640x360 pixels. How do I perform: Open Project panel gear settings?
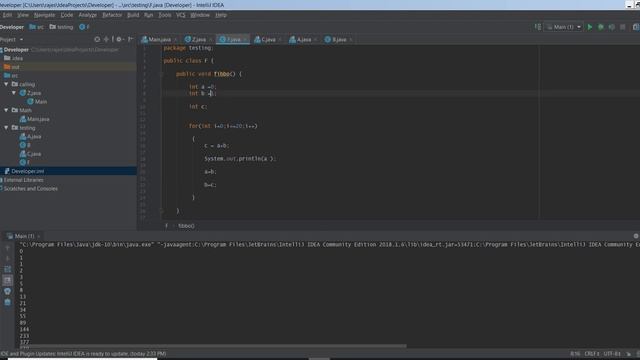[x=120, y=39]
